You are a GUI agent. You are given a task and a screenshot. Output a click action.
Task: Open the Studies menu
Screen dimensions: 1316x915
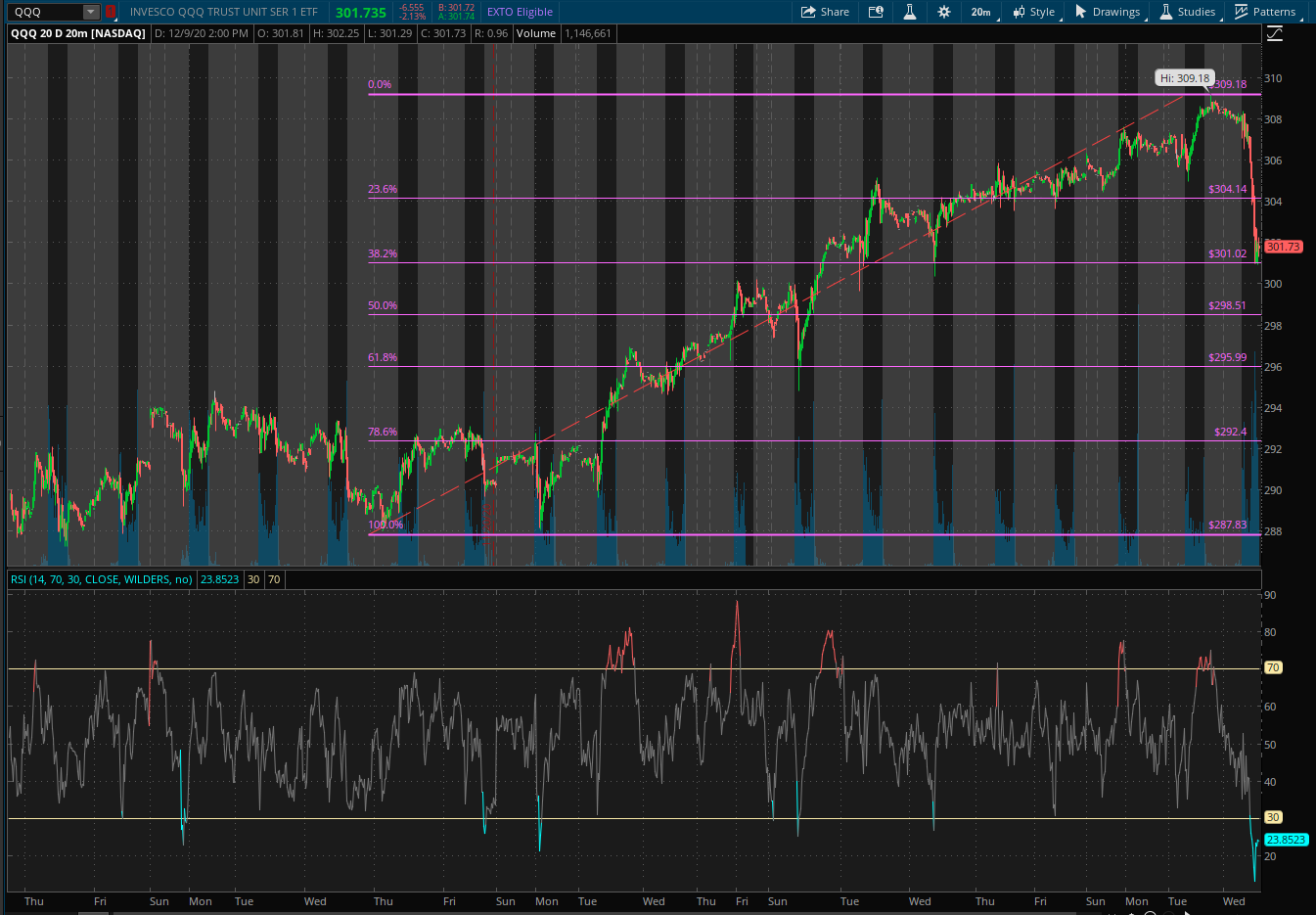point(1187,12)
